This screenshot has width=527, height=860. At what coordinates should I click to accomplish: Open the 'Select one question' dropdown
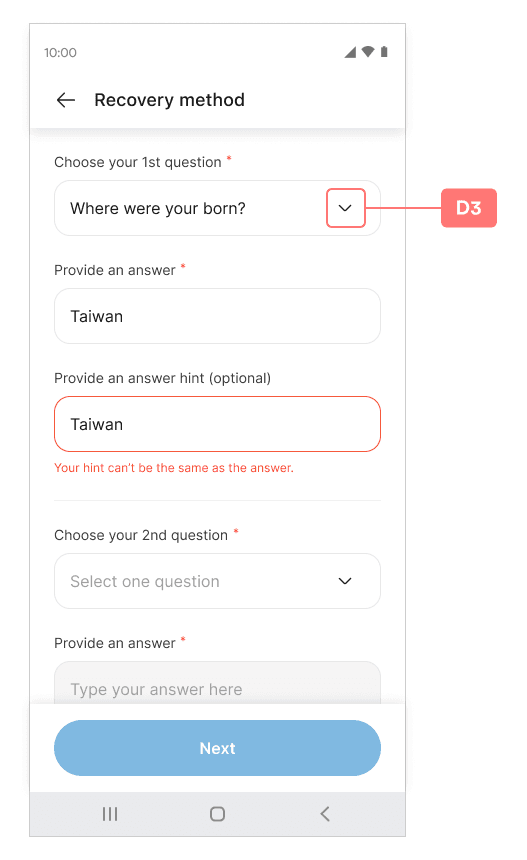tap(217, 581)
